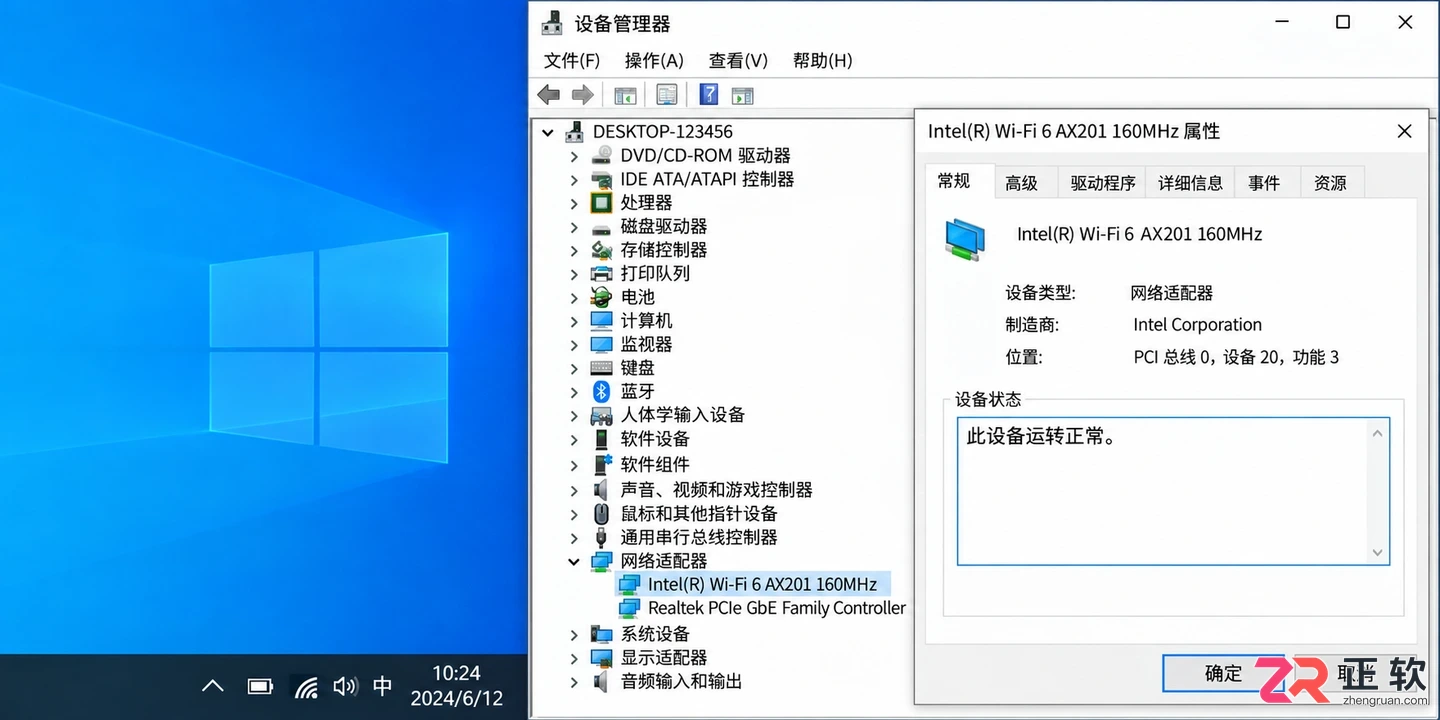Click the volume icon in taskbar
Image resolution: width=1440 pixels, height=720 pixels.
[x=345, y=686]
